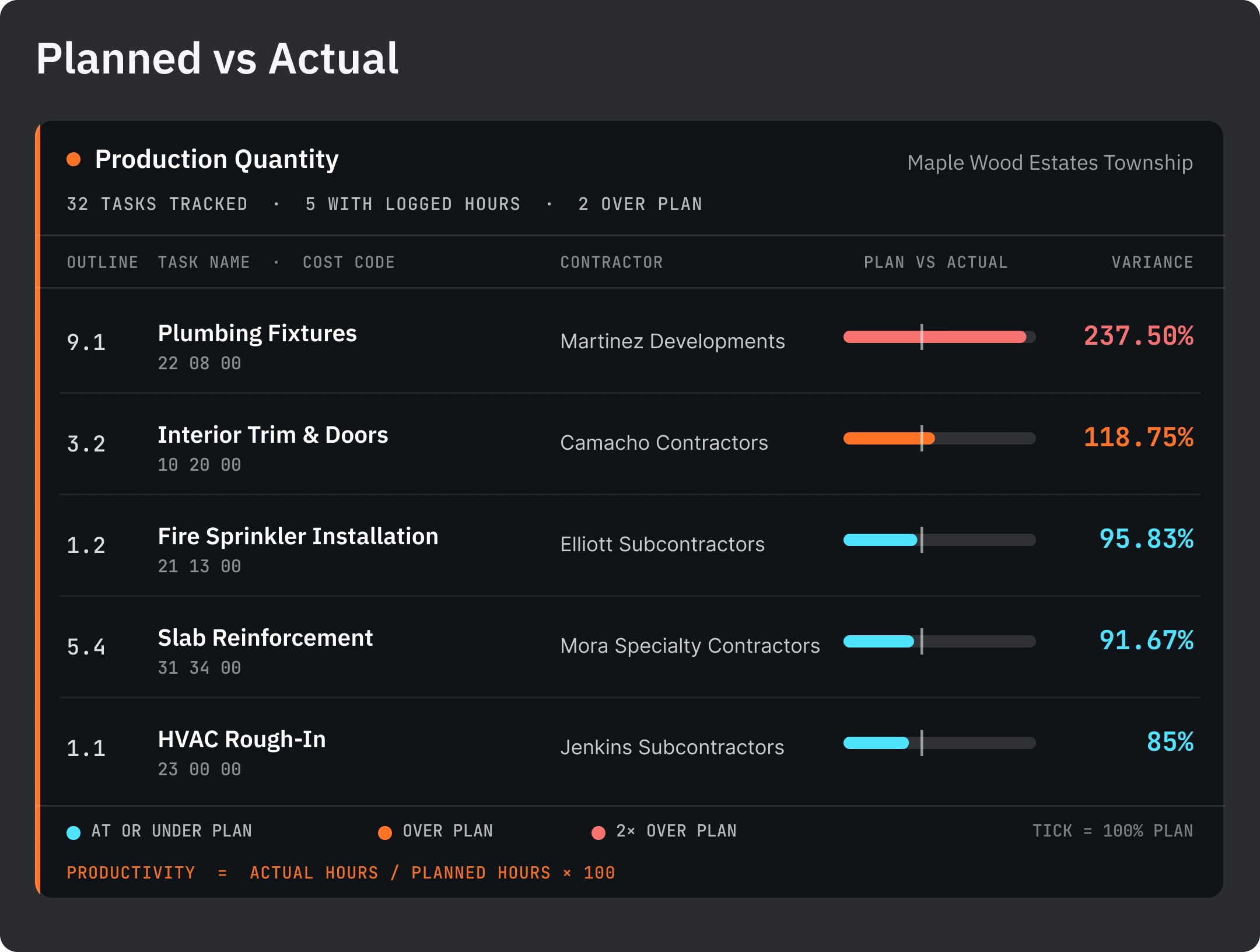This screenshot has width=1260, height=952.
Task: Select the Slab Reinforcement progress bar
Action: pos(939,641)
